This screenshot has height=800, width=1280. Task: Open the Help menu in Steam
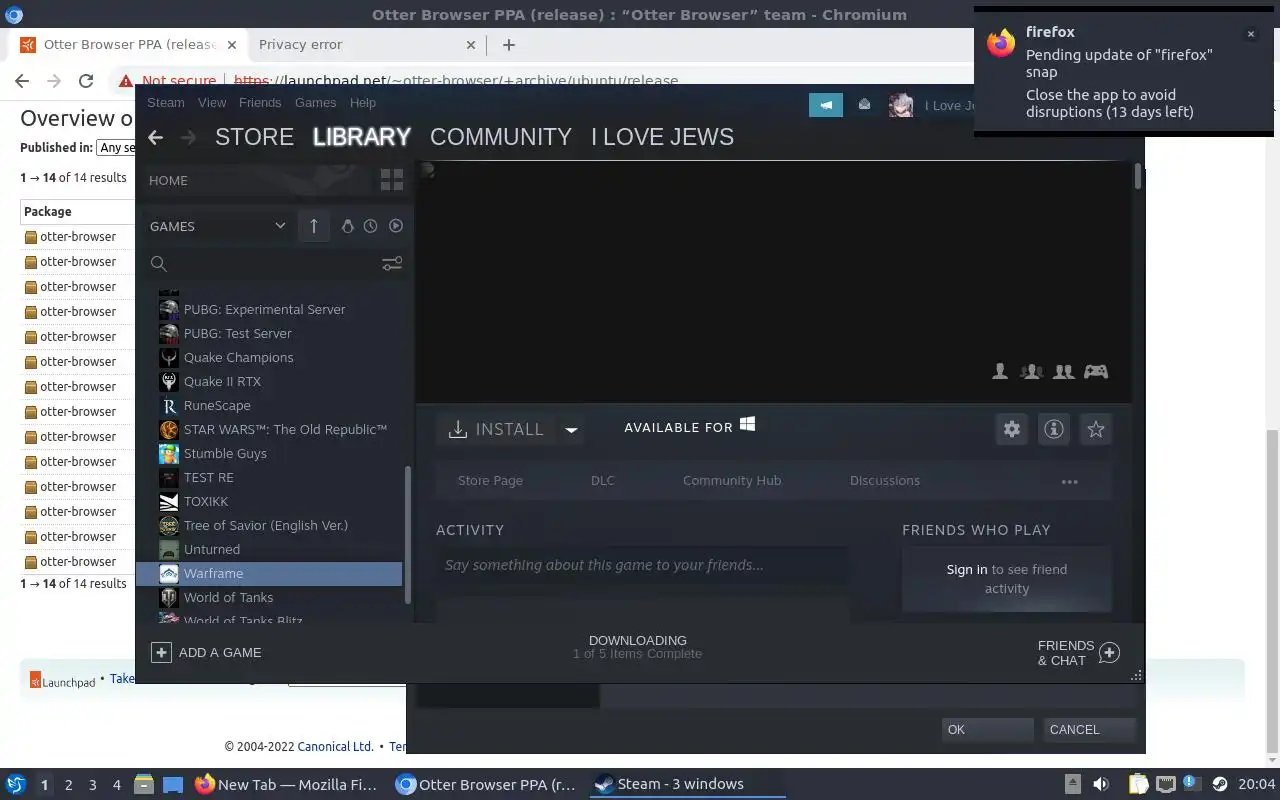point(363,102)
